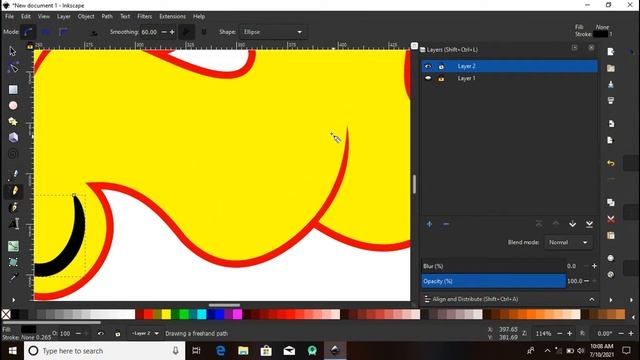Increase Blur value with plus
640x360 pixels.
pyautogui.click(x=594, y=266)
